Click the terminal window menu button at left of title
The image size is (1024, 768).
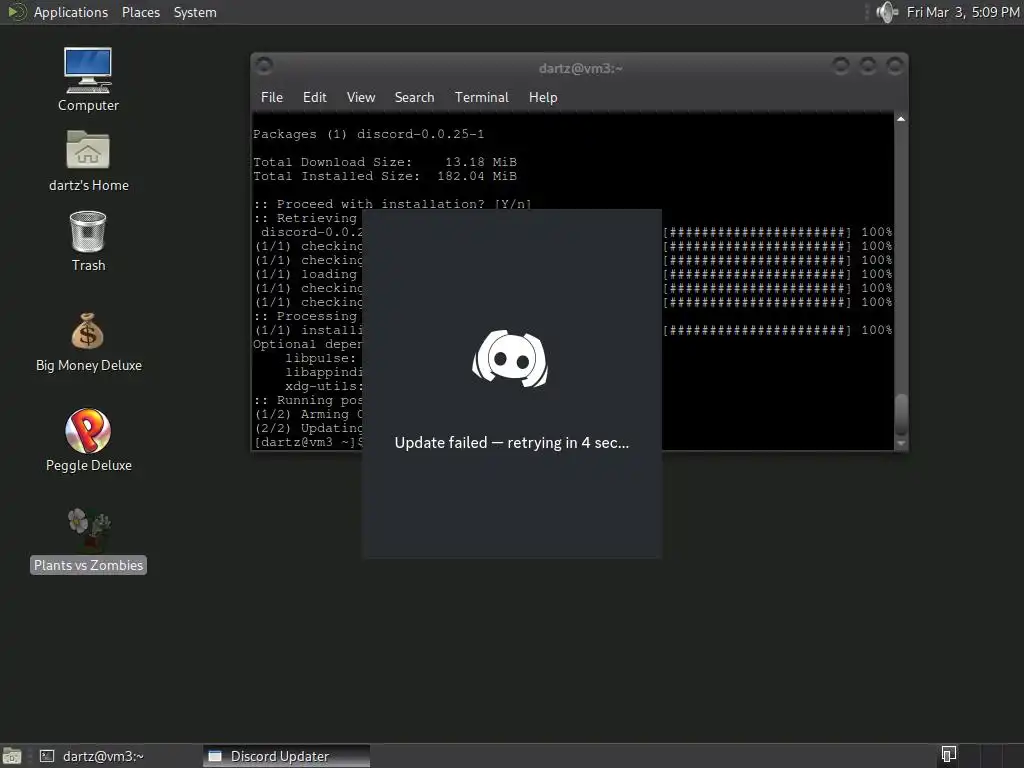(x=264, y=65)
